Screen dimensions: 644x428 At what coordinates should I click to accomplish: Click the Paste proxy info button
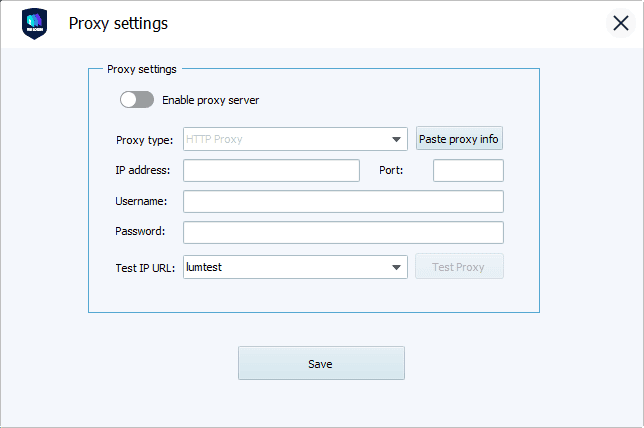point(459,139)
